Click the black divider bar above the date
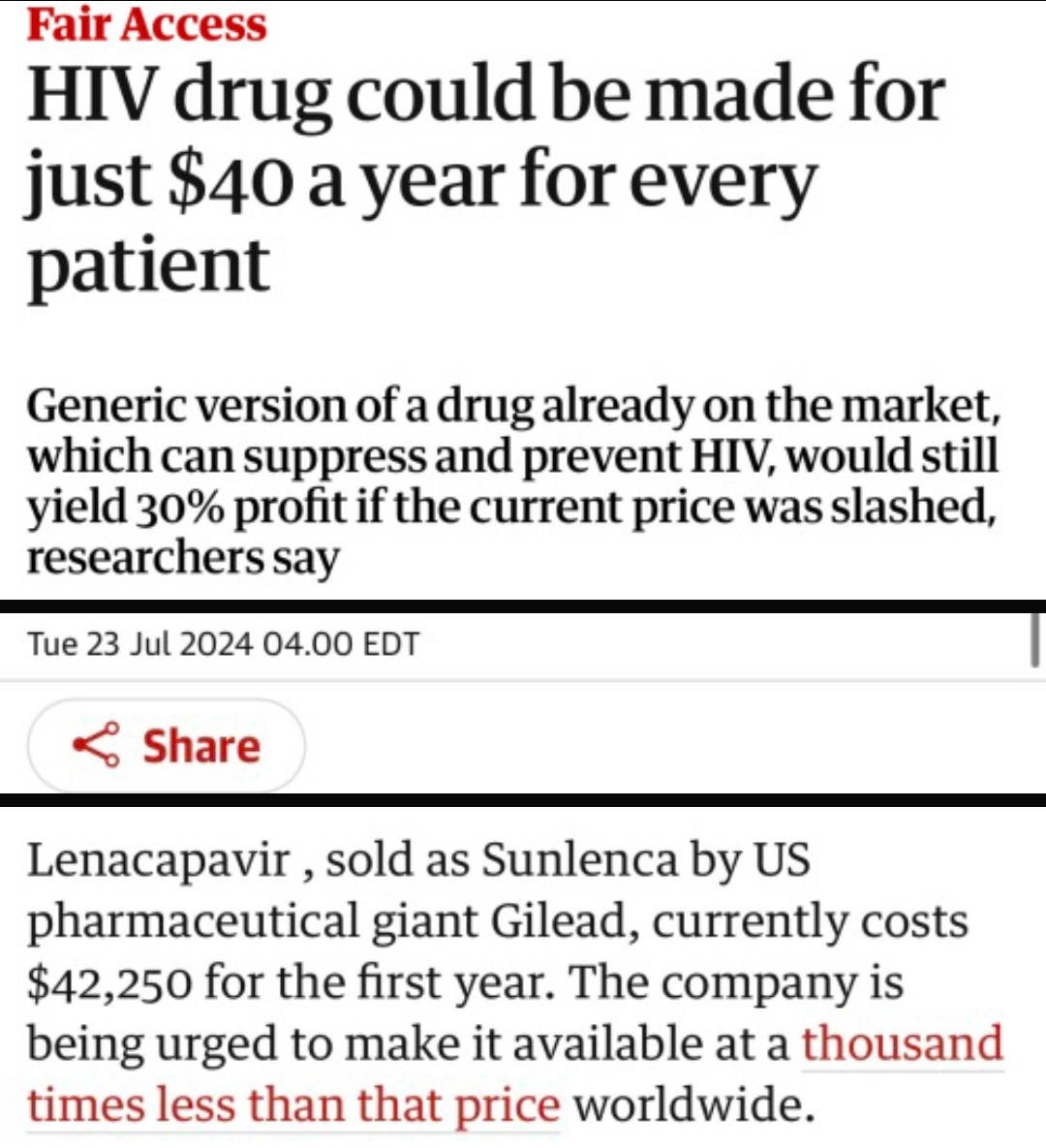The height and width of the screenshot is (1148, 1046). (523, 606)
